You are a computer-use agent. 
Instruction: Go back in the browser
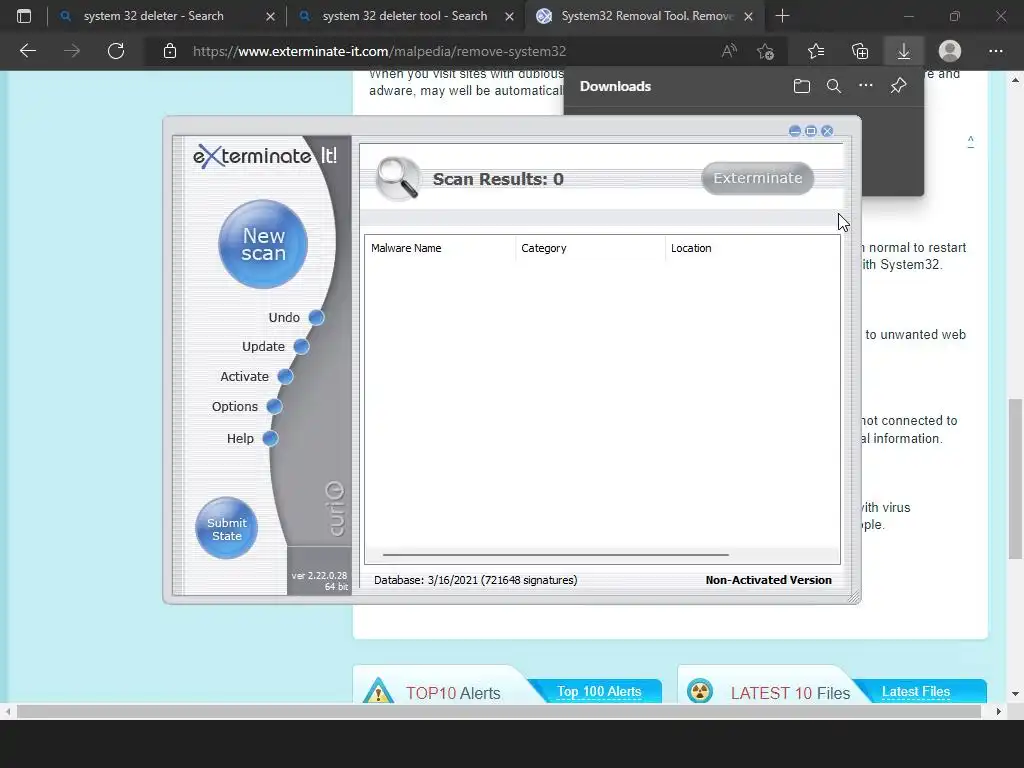[x=28, y=51]
